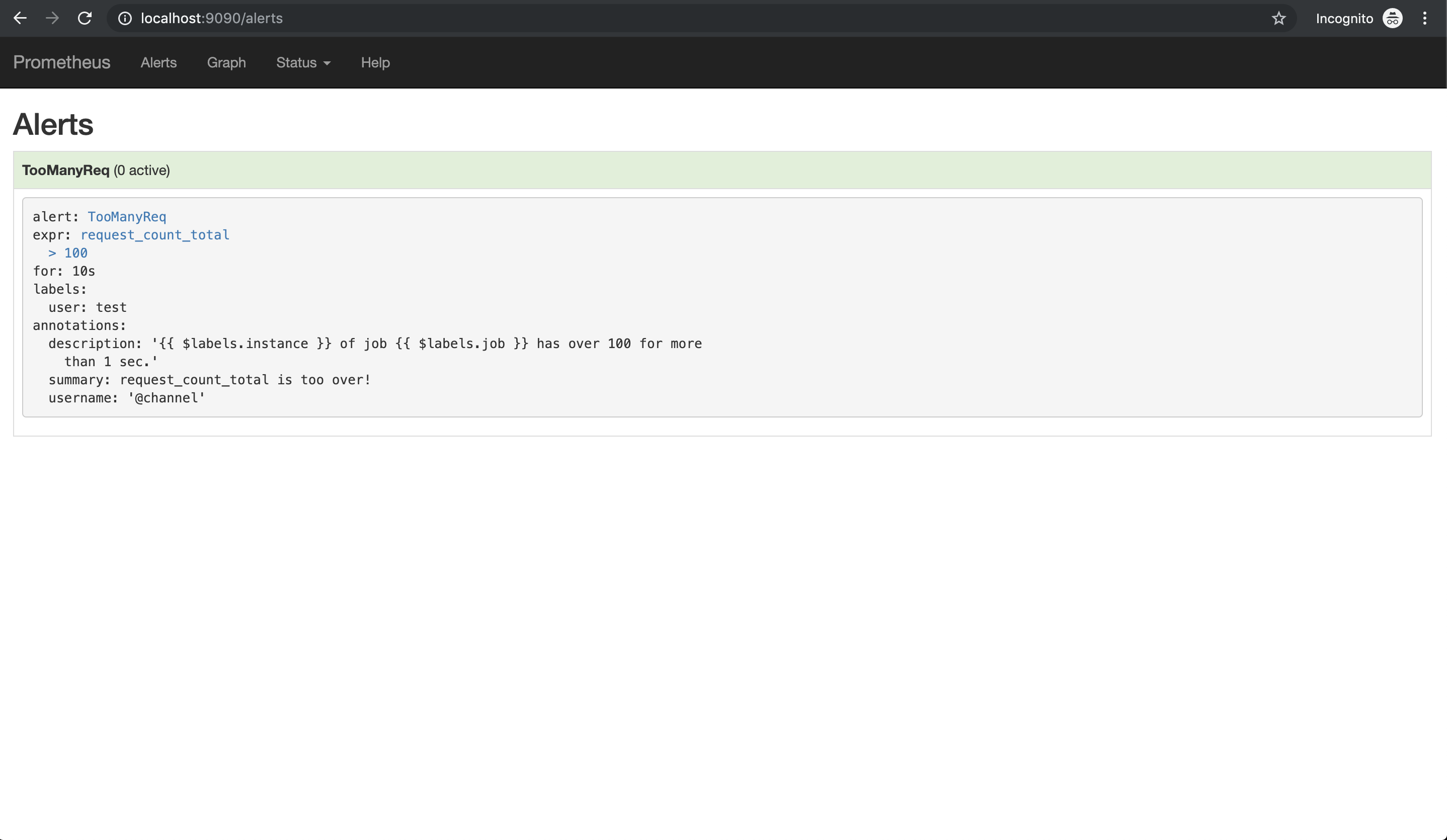Open the Incognito profile icon
1447x840 pixels.
point(1393,19)
